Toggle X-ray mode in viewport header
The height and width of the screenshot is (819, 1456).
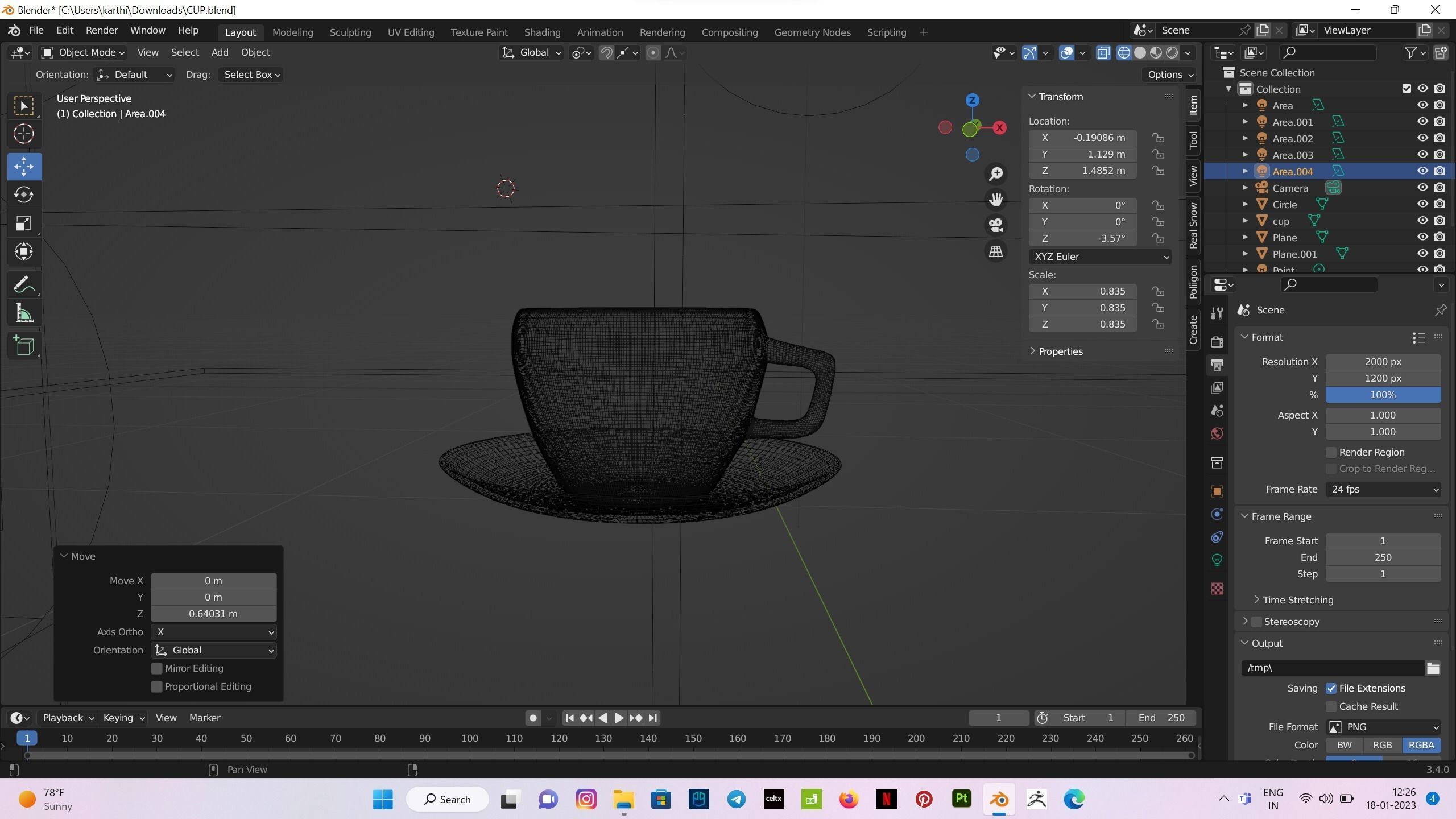coord(1103,53)
